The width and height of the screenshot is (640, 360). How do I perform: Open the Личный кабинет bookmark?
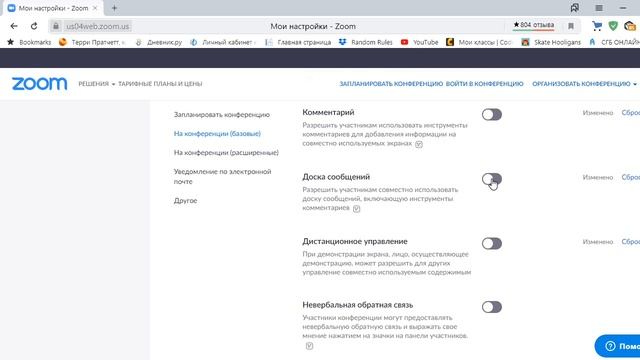(x=223, y=42)
